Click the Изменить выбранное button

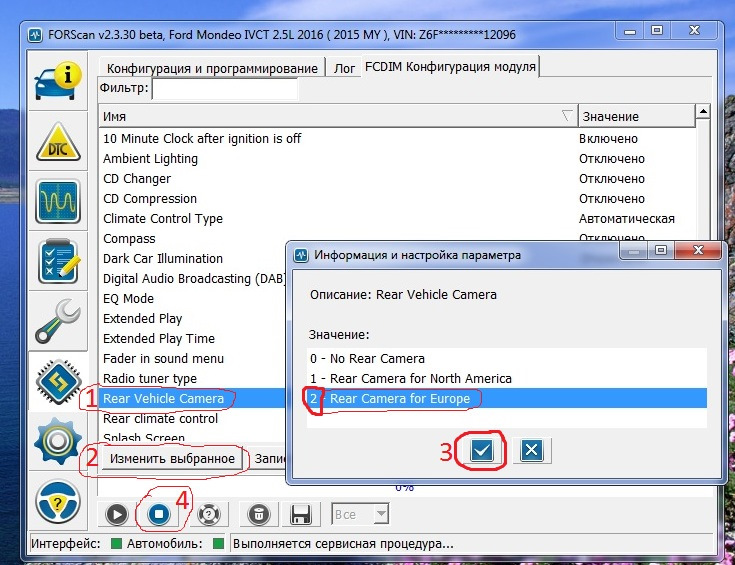[172, 459]
